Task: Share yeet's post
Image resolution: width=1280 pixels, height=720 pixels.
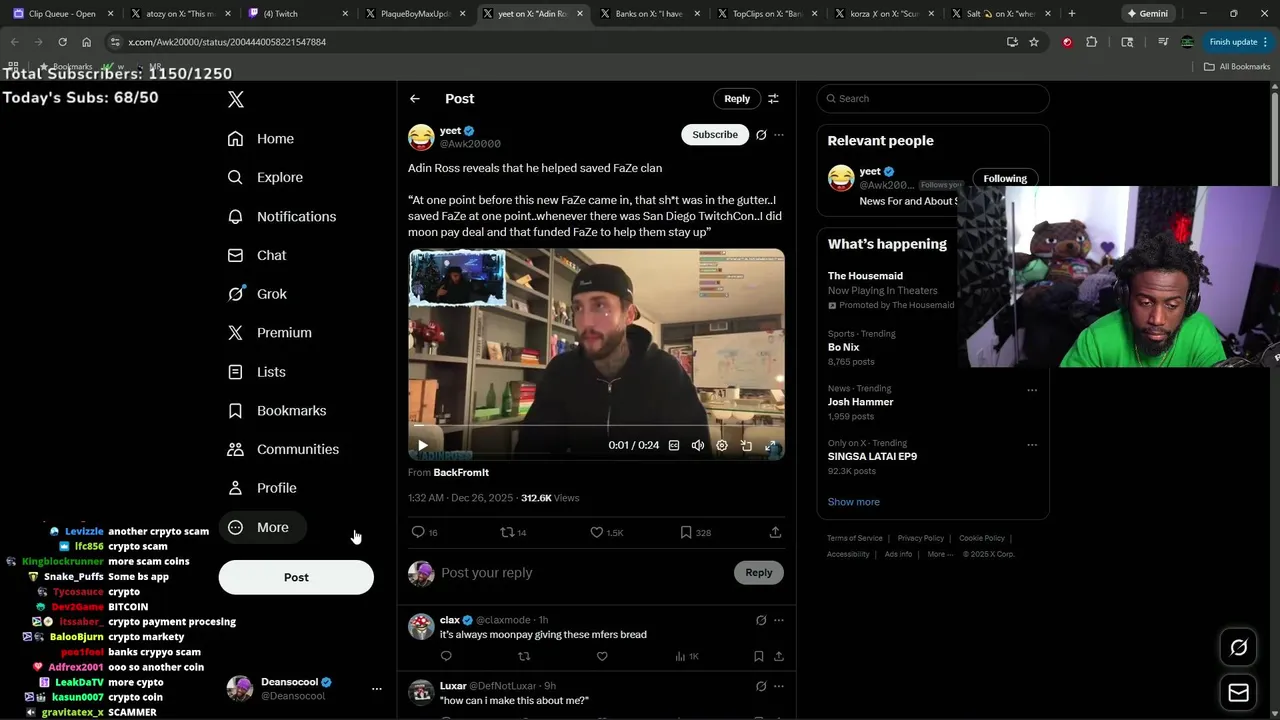Action: (775, 532)
